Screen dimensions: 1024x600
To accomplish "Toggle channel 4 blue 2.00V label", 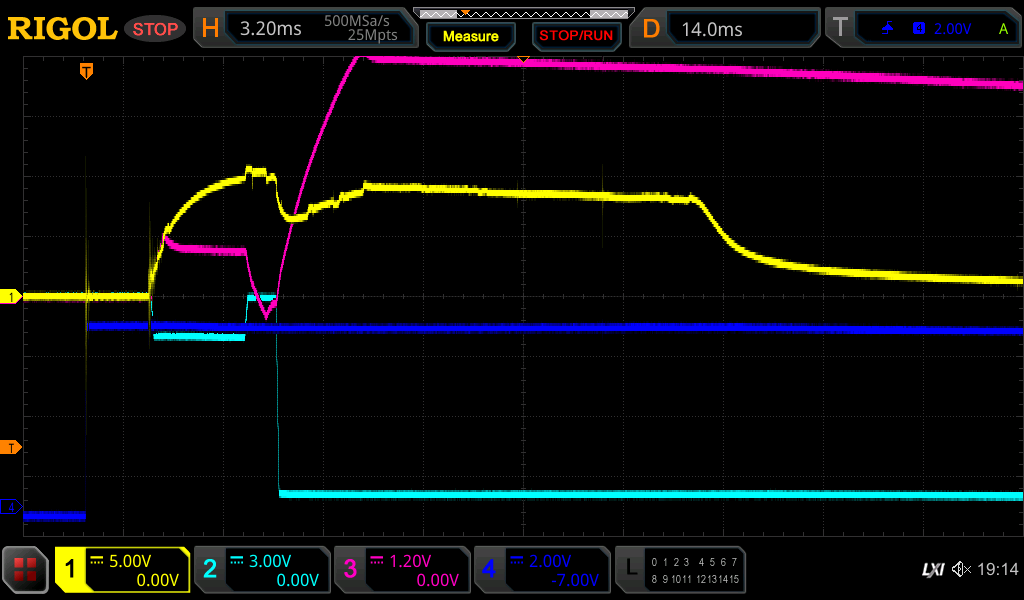I will coord(542,570).
